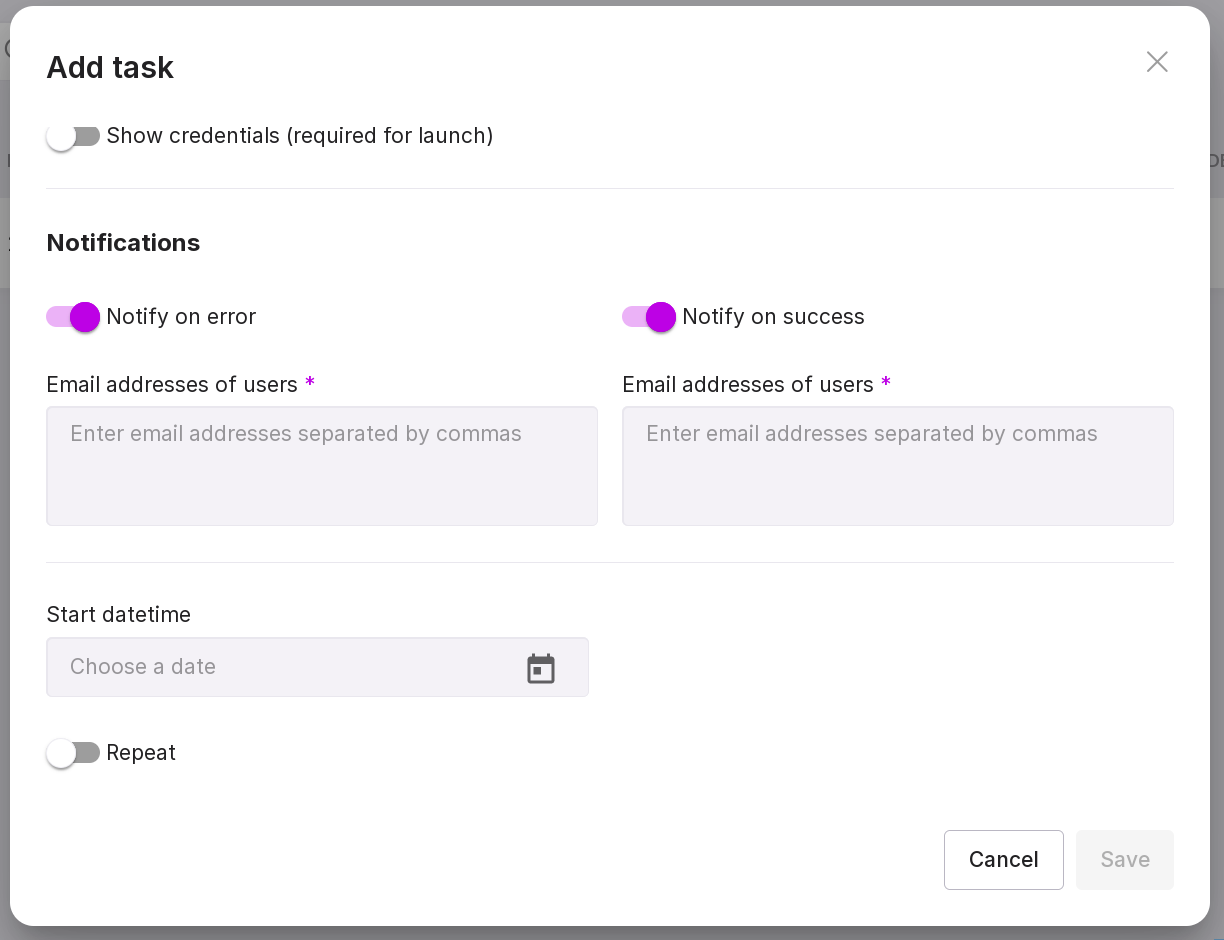This screenshot has height=940, width=1224.
Task: Open the calendar date picker icon
Action: coord(541,668)
